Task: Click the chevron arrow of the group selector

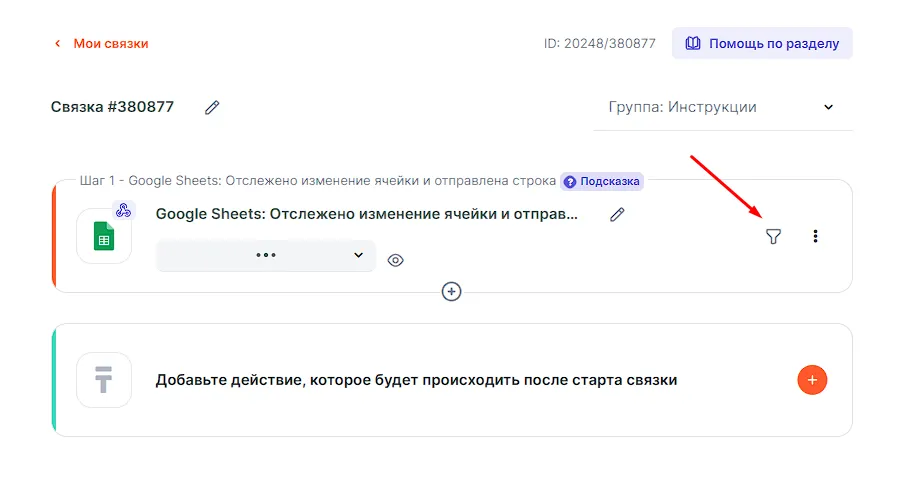Action: tap(829, 107)
